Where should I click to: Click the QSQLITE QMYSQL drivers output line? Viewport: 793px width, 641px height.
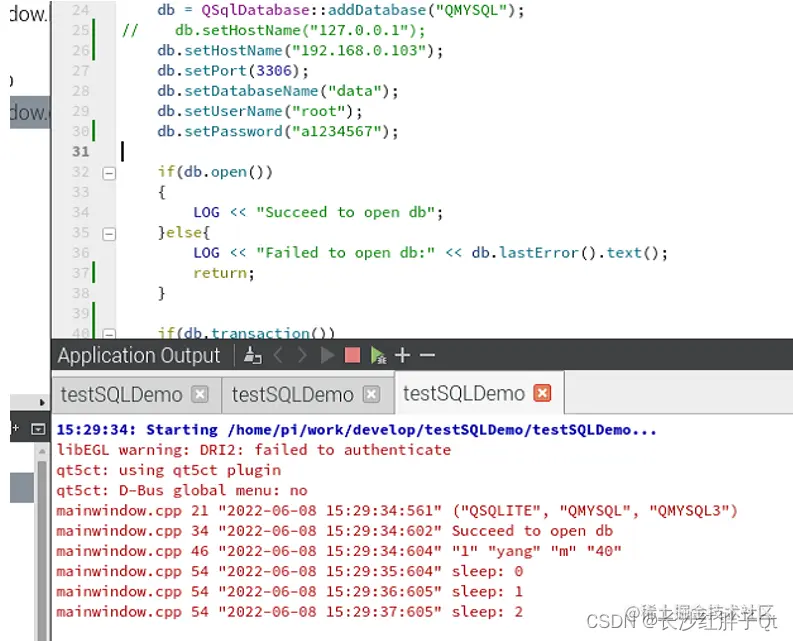tap(397, 511)
